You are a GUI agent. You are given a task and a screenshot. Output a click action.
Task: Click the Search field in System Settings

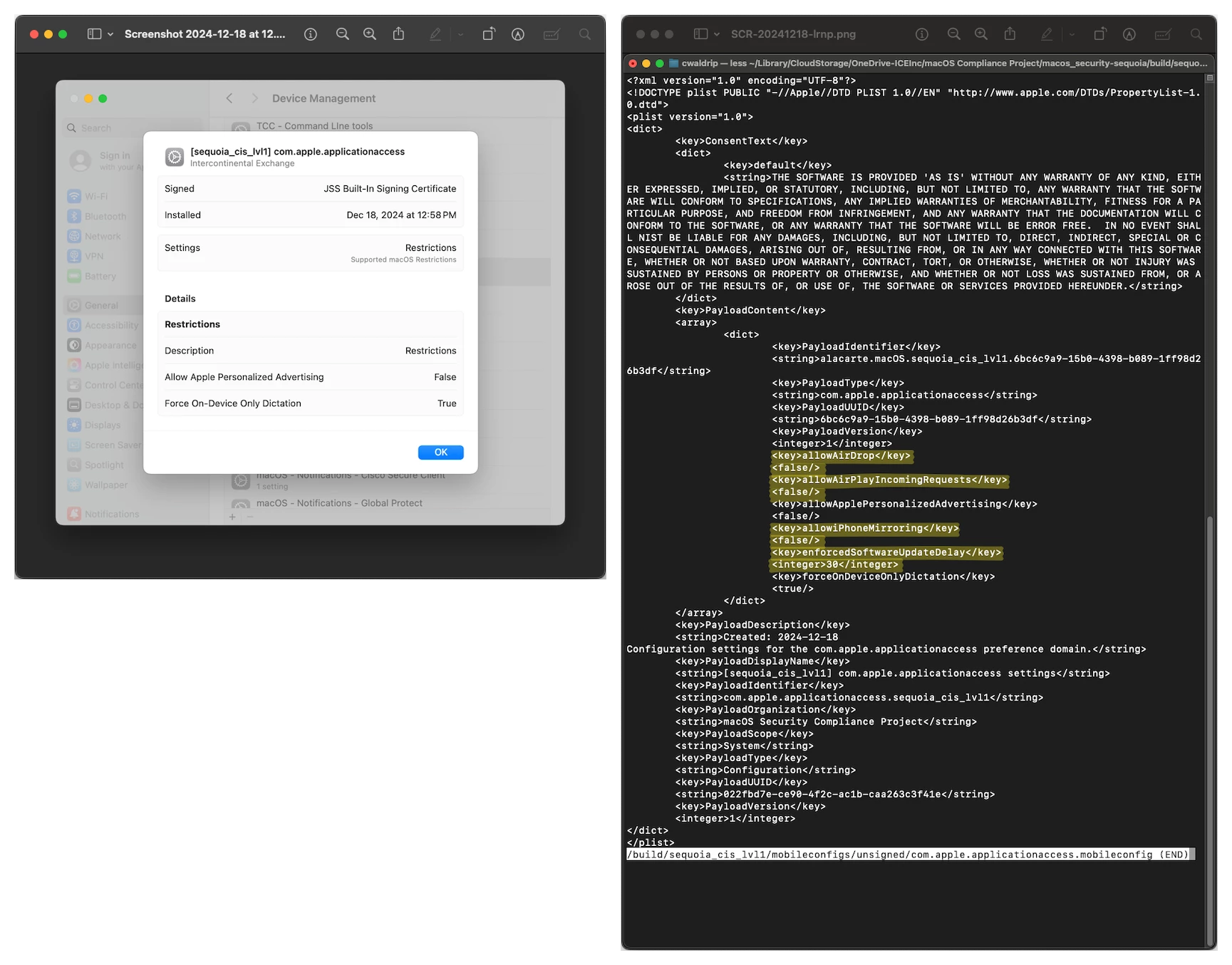click(x=134, y=128)
